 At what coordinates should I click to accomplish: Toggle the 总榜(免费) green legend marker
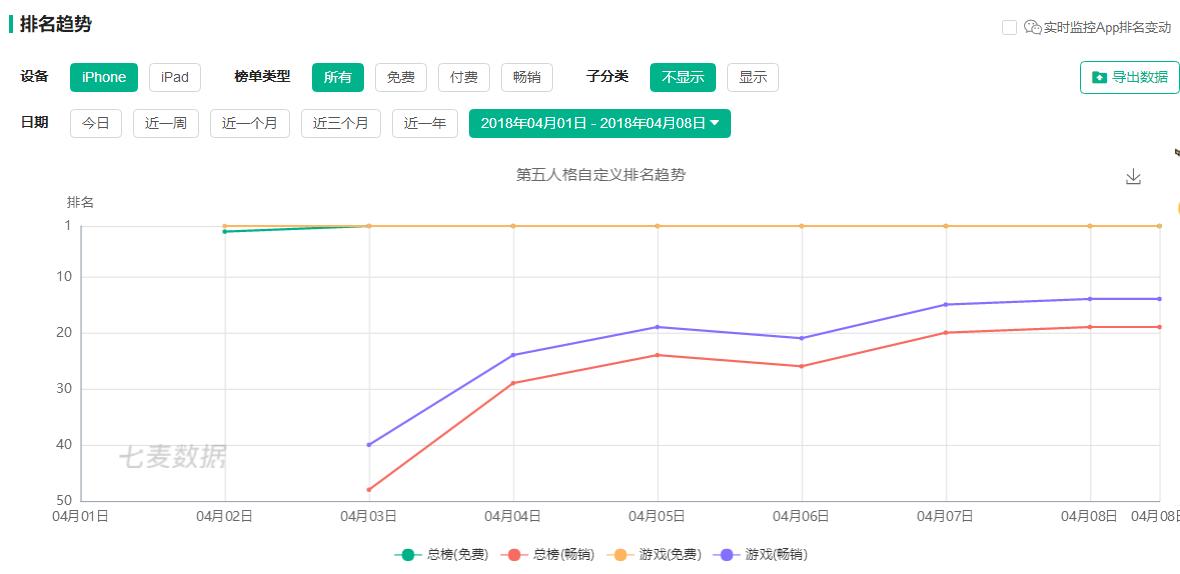pos(408,555)
